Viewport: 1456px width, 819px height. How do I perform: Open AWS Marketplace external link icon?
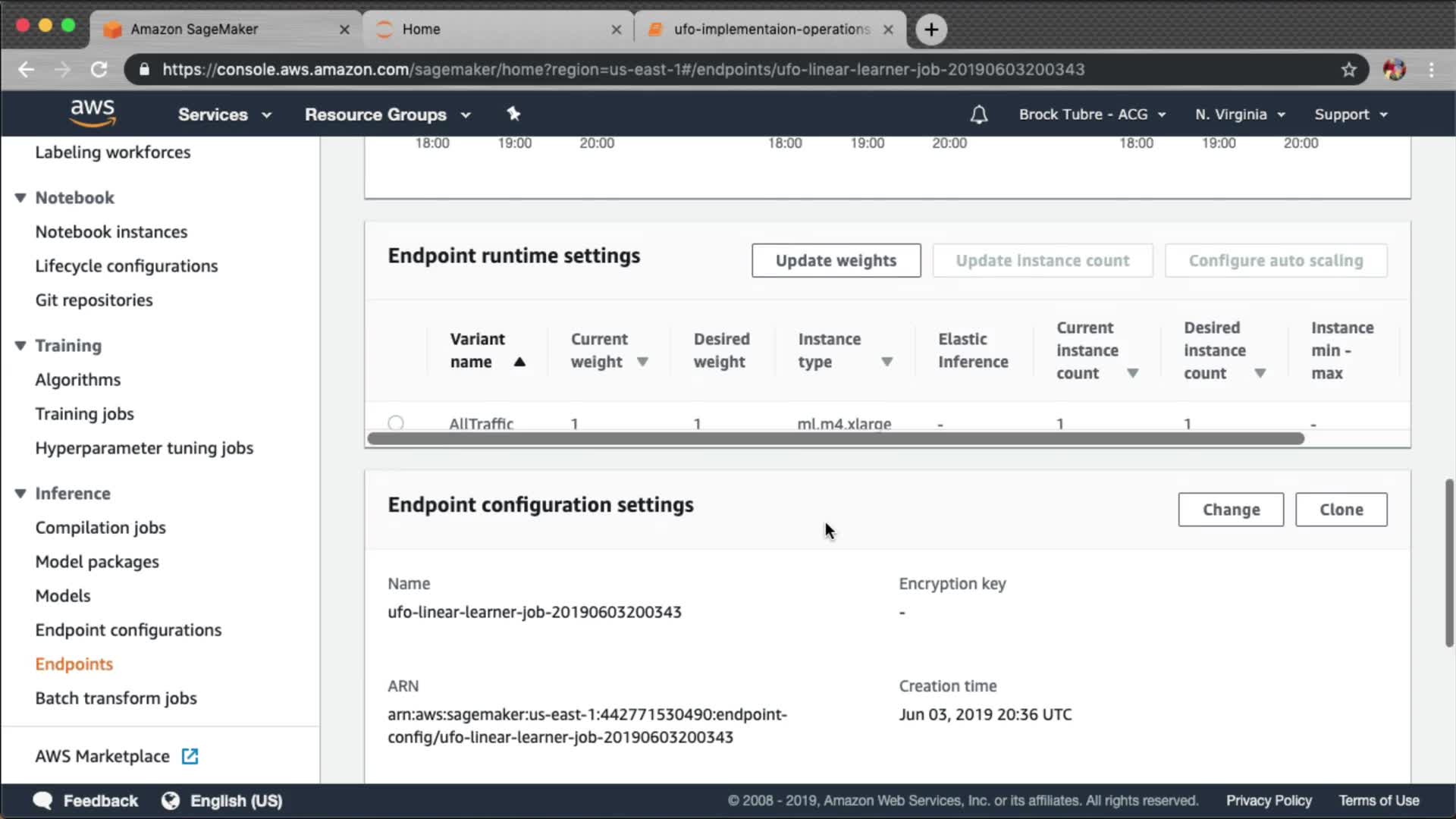click(190, 756)
